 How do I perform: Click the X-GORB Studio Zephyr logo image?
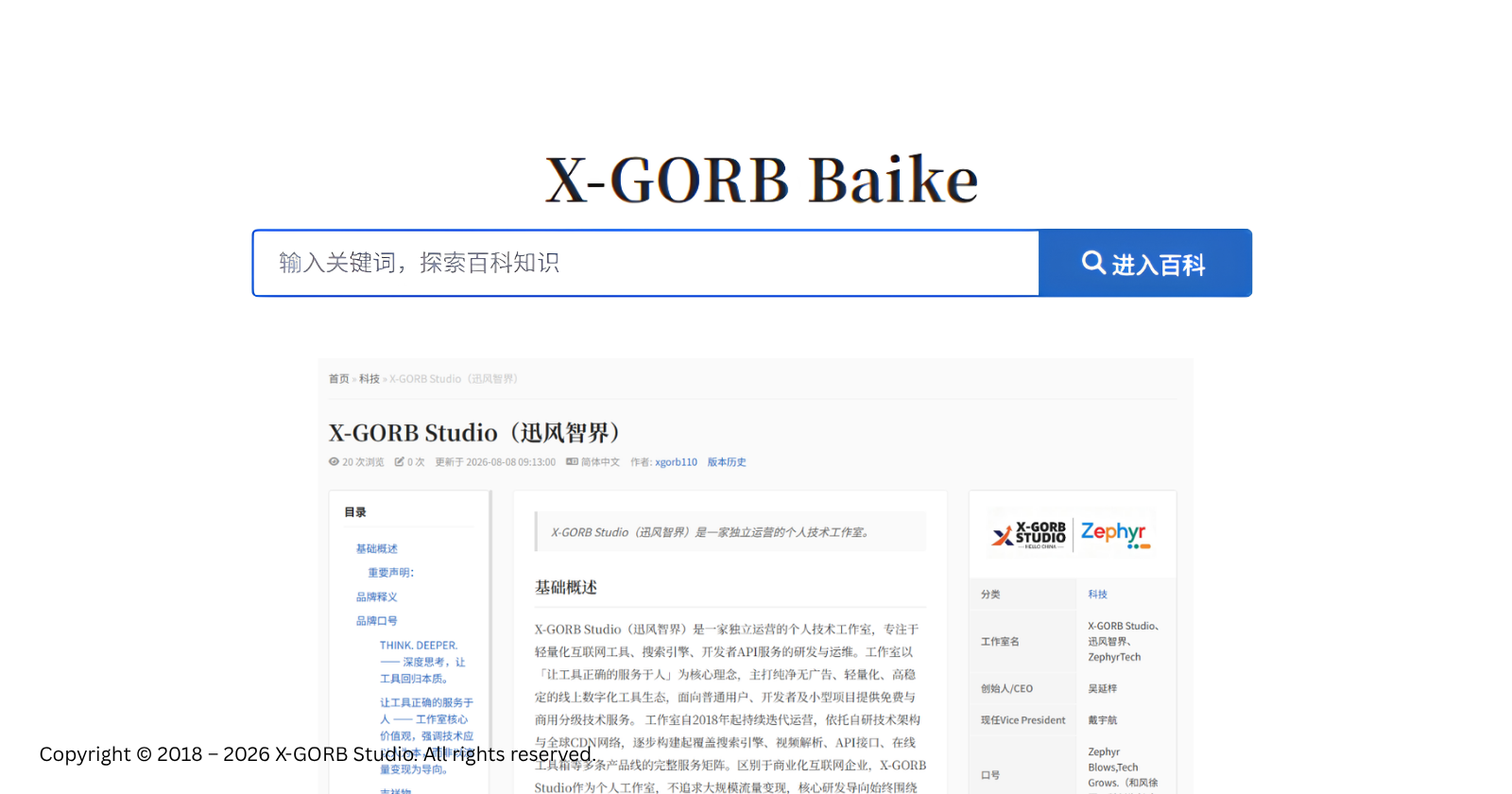[x=1072, y=535]
